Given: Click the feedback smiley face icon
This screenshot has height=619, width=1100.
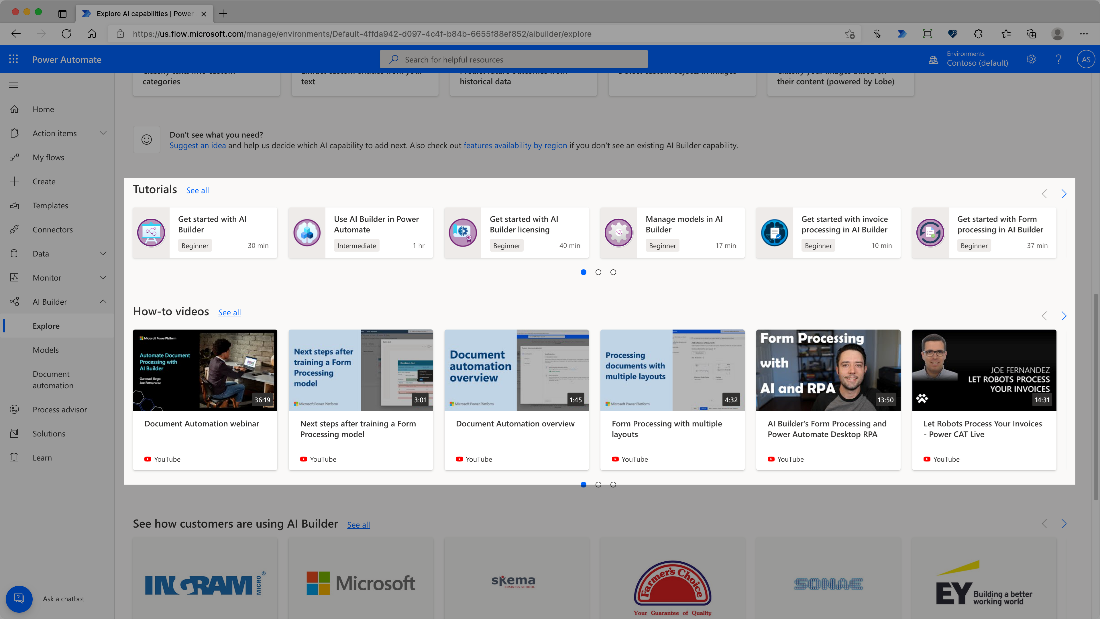Looking at the screenshot, I should click(x=147, y=140).
